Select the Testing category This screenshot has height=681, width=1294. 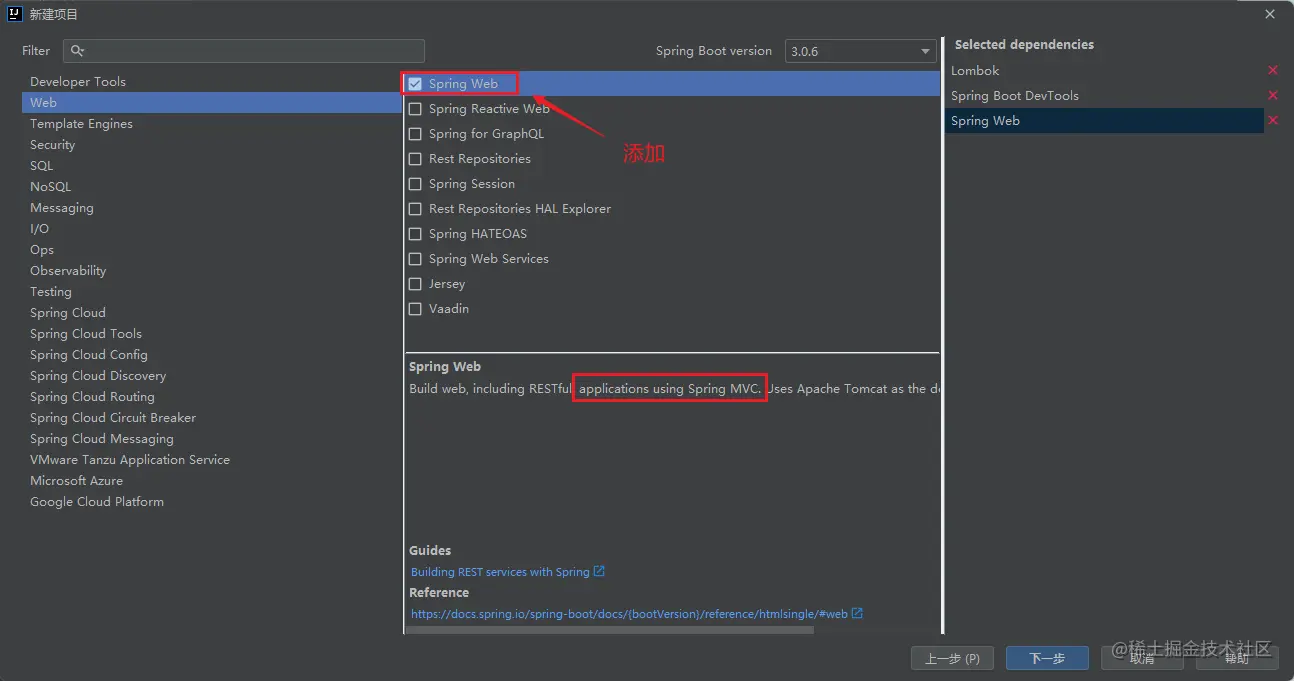click(x=211, y=292)
